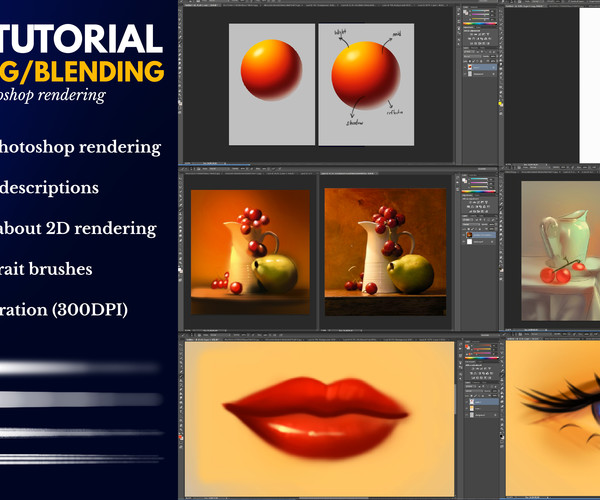Hide Layer 1 in top window layers panel
The height and width of the screenshot is (500, 600).
[465, 67]
